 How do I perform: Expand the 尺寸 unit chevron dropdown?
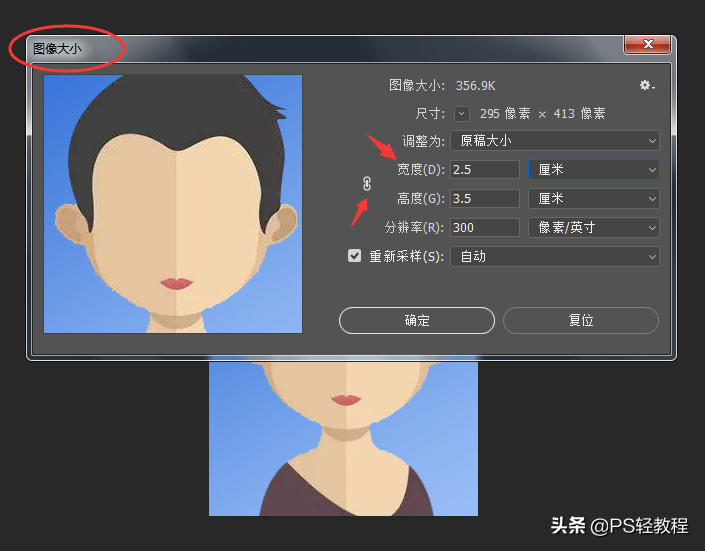pos(461,114)
